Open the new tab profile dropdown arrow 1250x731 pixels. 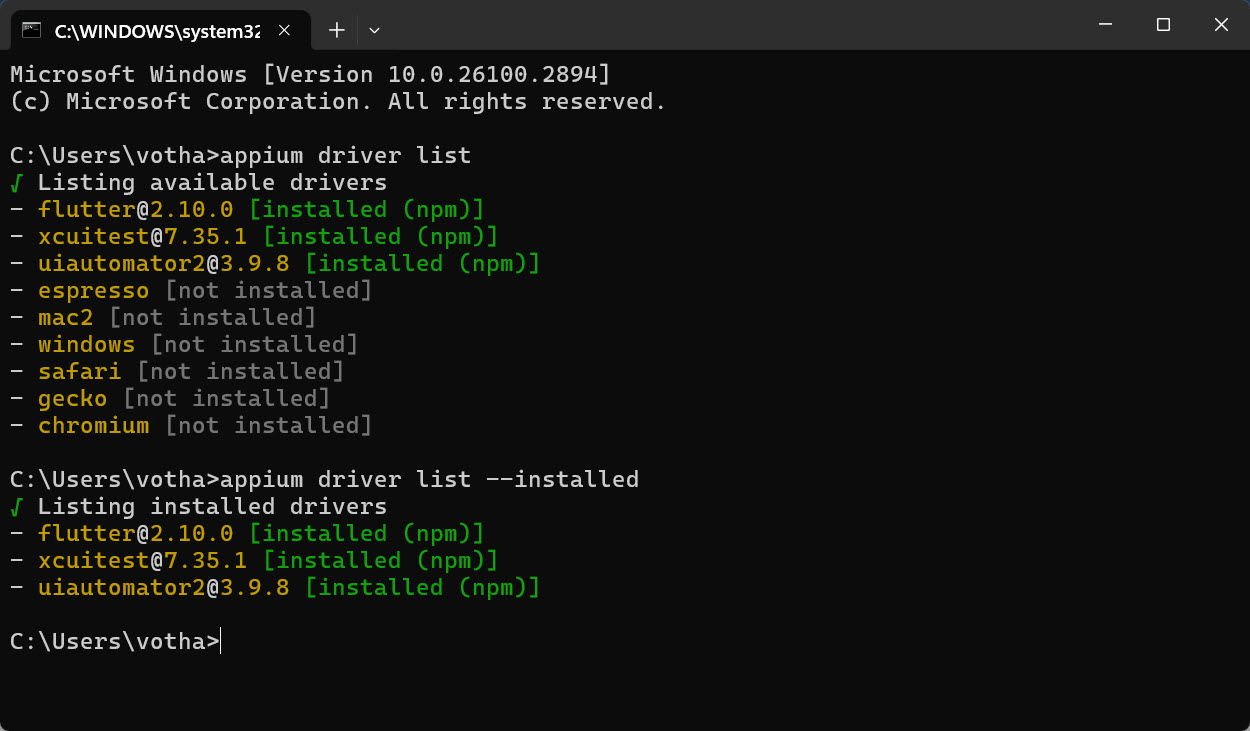(x=374, y=30)
